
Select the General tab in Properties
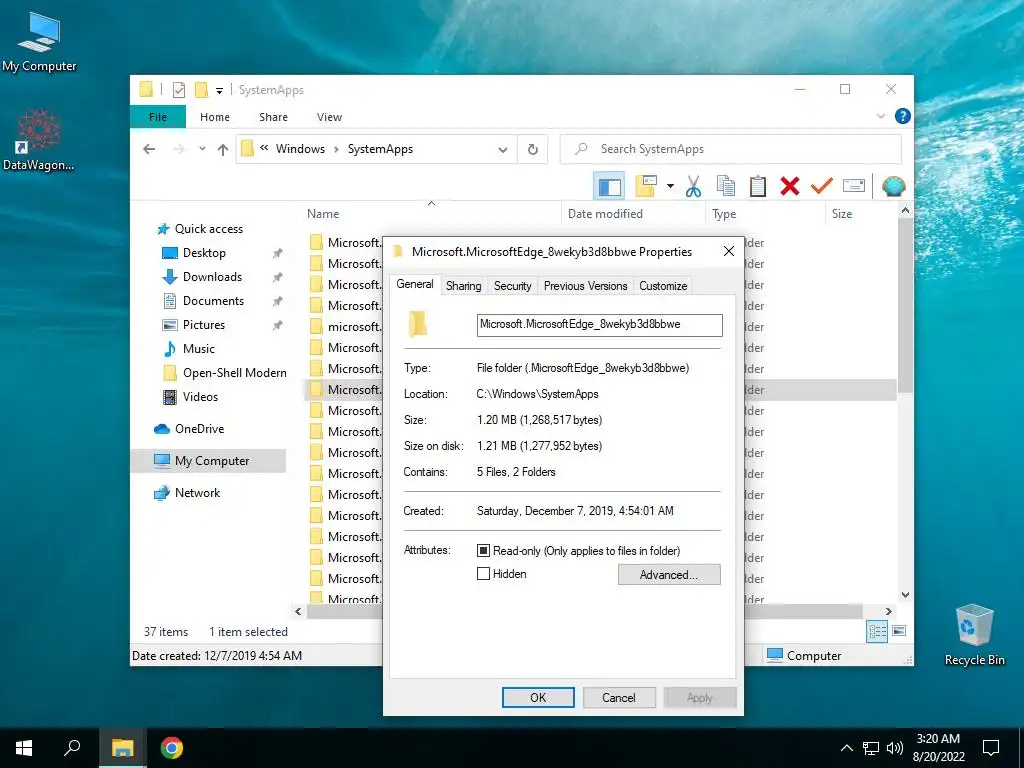pos(415,284)
